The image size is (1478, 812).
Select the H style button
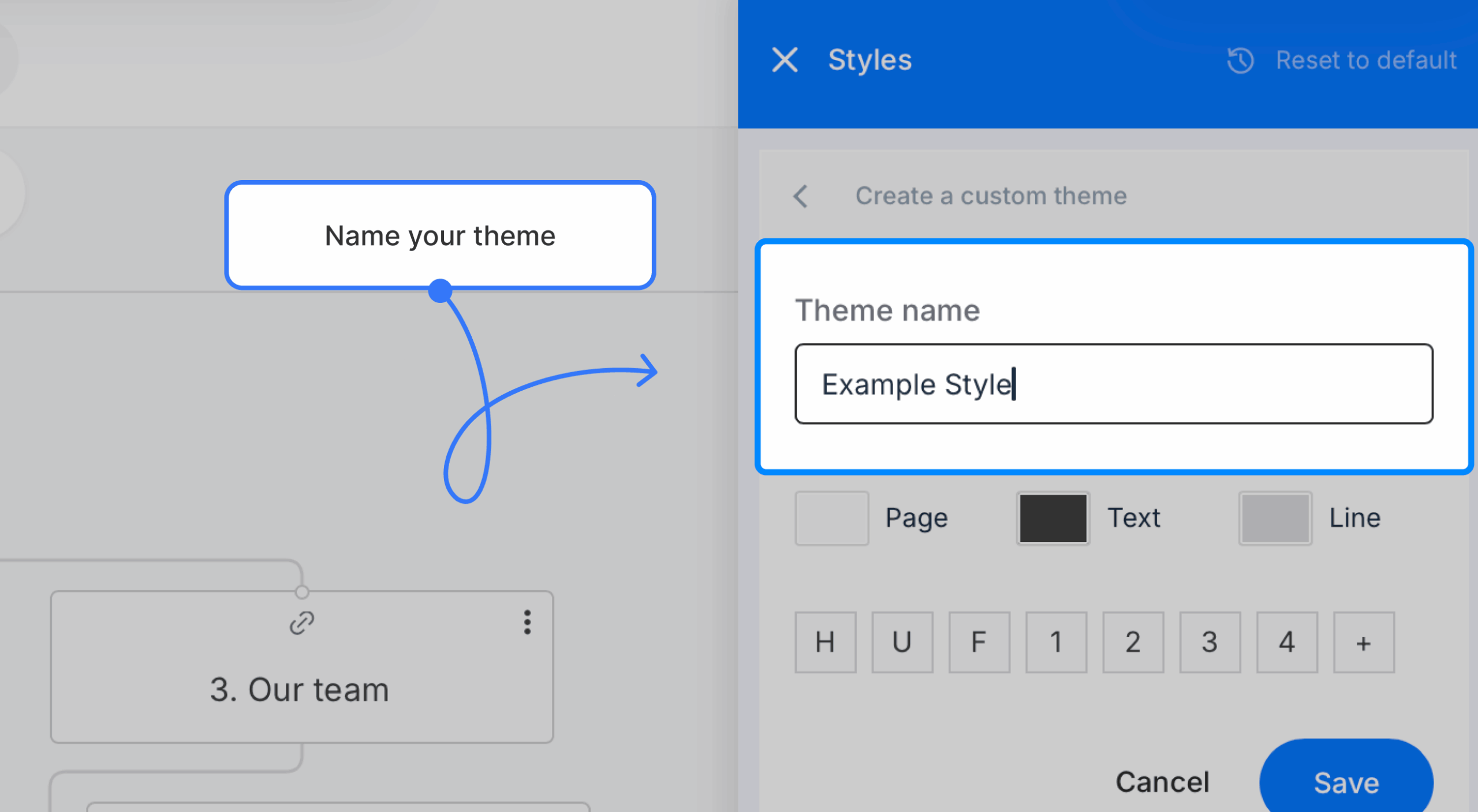pos(825,642)
